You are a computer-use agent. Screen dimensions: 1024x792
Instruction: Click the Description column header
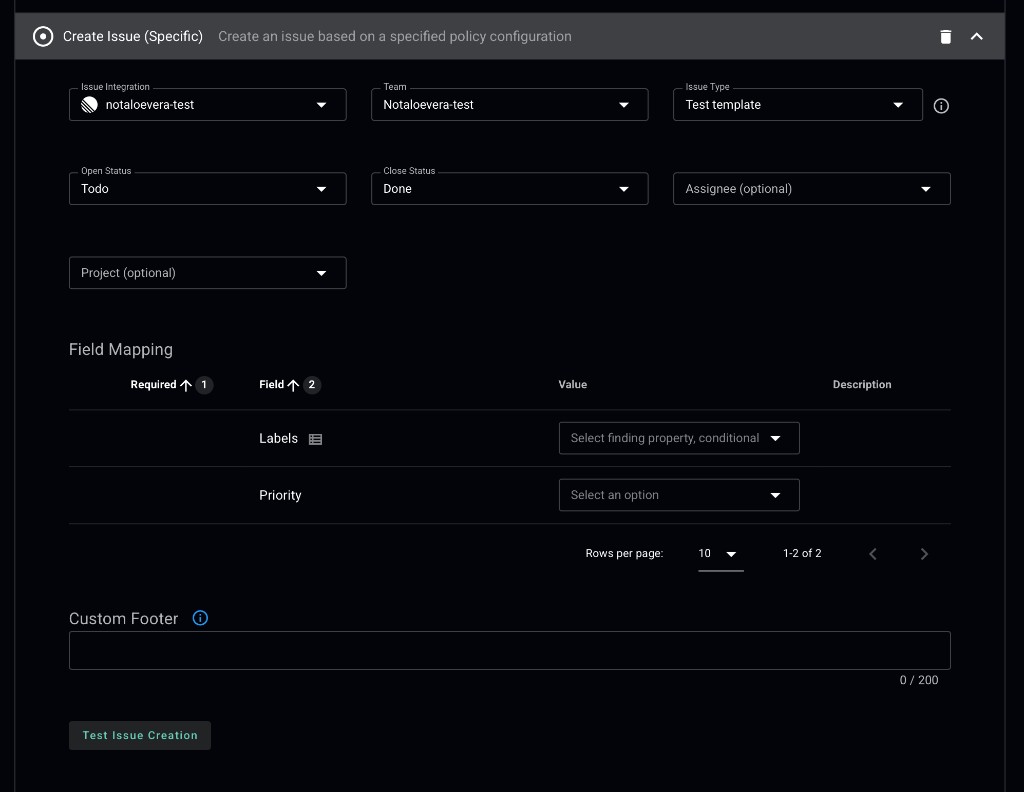coord(861,385)
